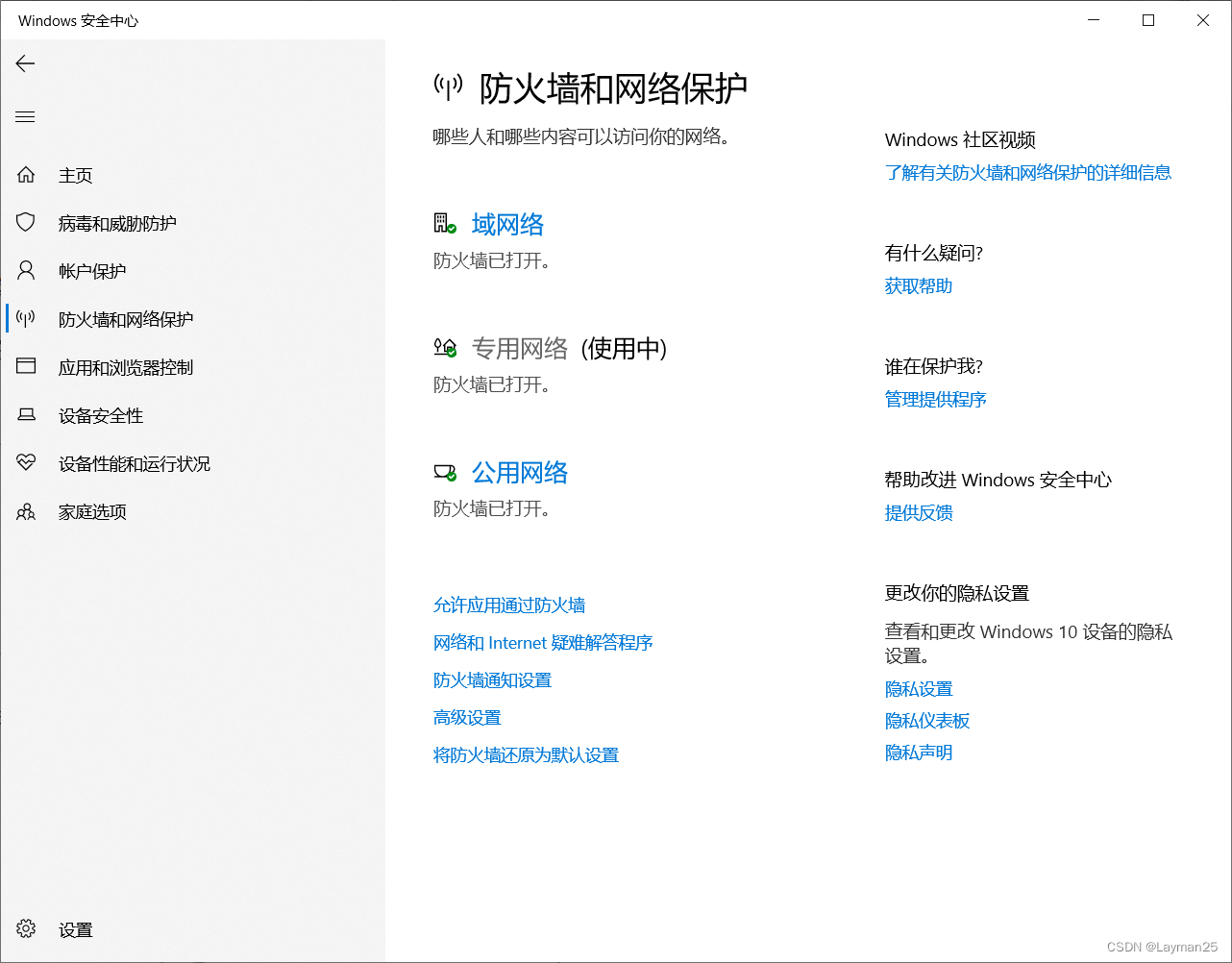The image size is (1232, 963).
Task: Click the 获取帮助 link
Action: [x=919, y=285]
